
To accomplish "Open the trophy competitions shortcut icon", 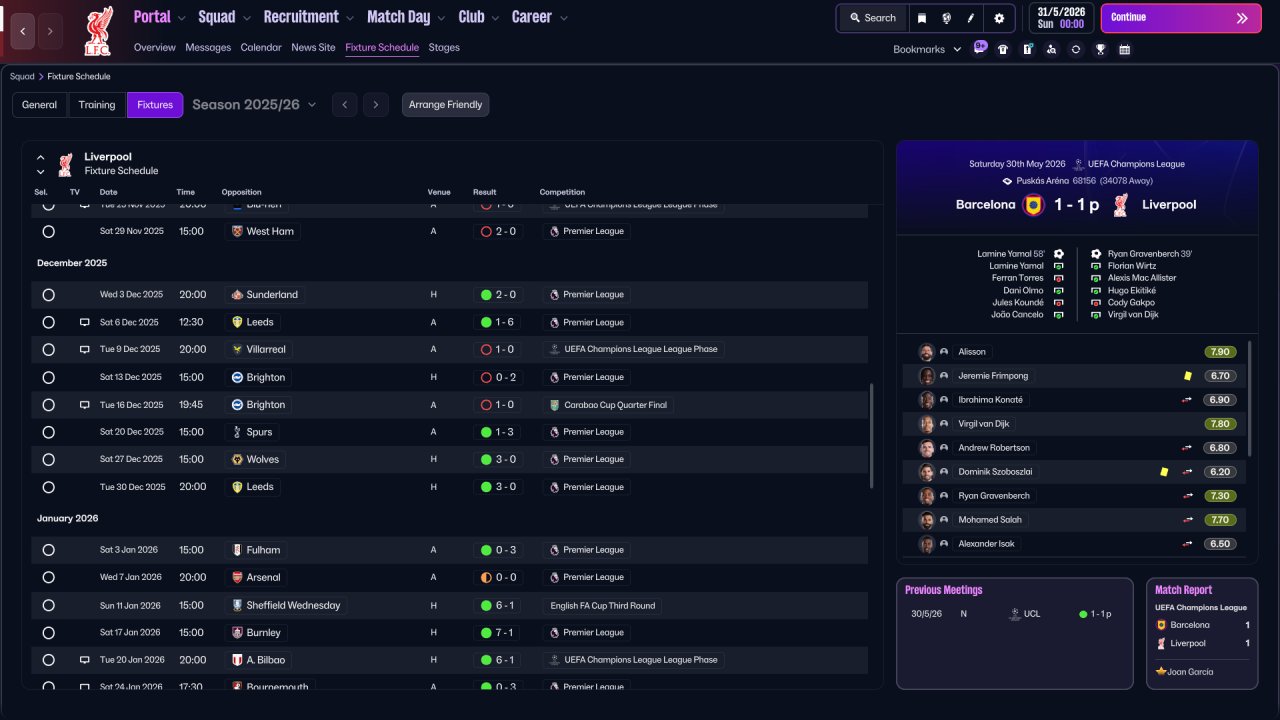I will pyautogui.click(x=1100, y=49).
